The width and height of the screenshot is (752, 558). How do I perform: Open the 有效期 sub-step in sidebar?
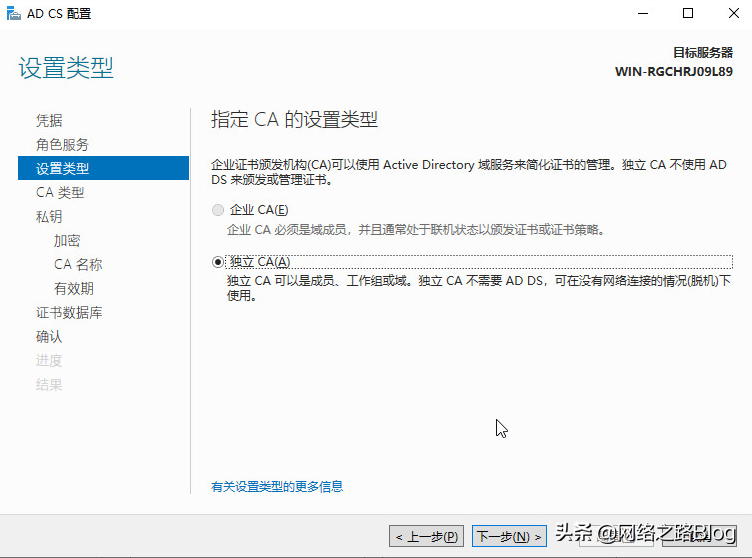pyautogui.click(x=74, y=288)
